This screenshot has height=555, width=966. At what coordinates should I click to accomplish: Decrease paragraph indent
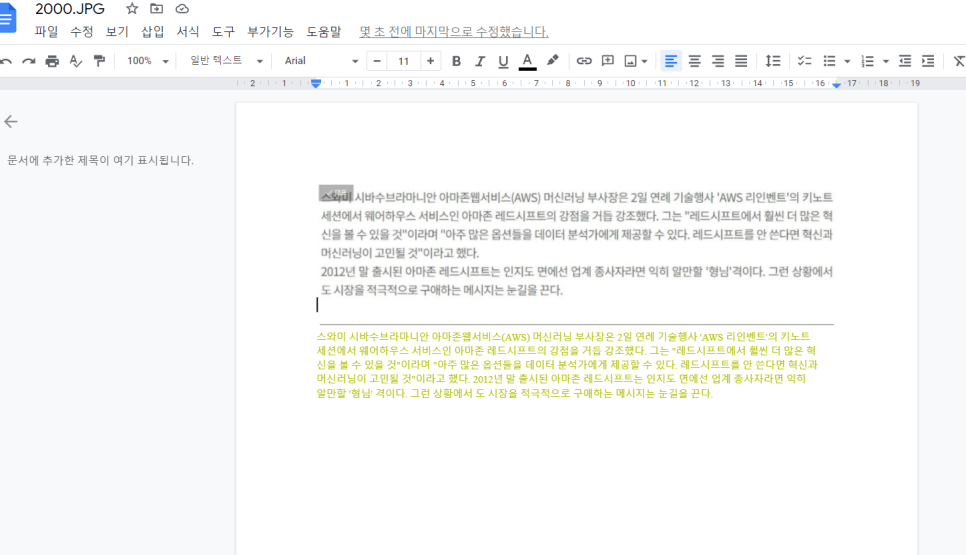pyautogui.click(x=904, y=61)
